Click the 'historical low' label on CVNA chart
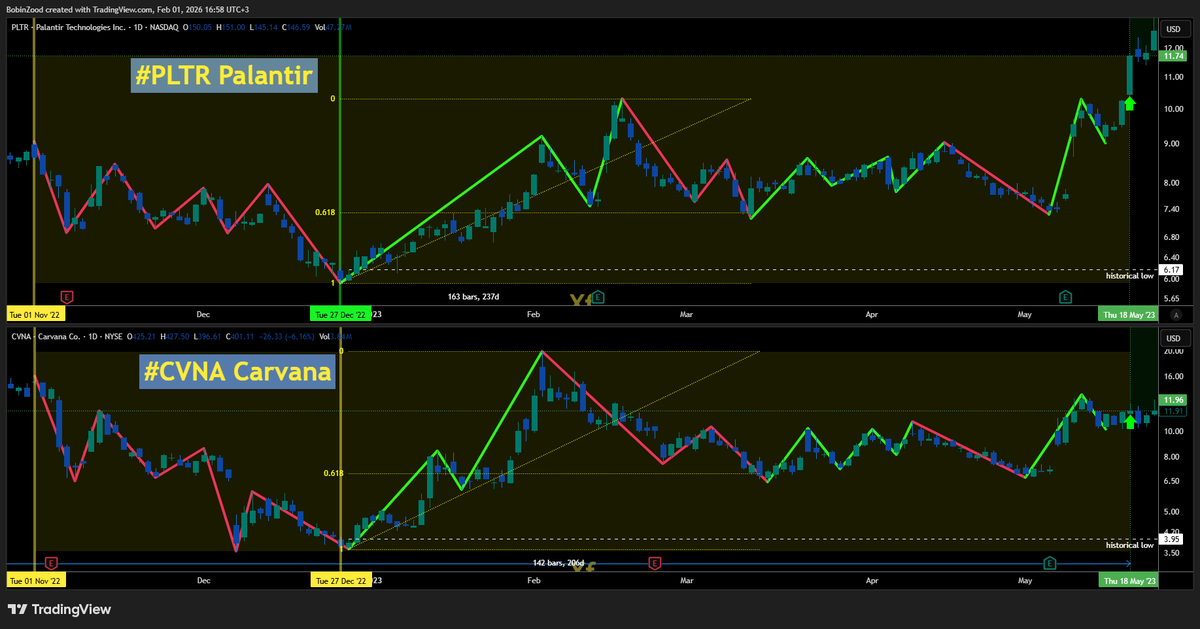The image size is (1200, 629). pyautogui.click(x=1130, y=545)
